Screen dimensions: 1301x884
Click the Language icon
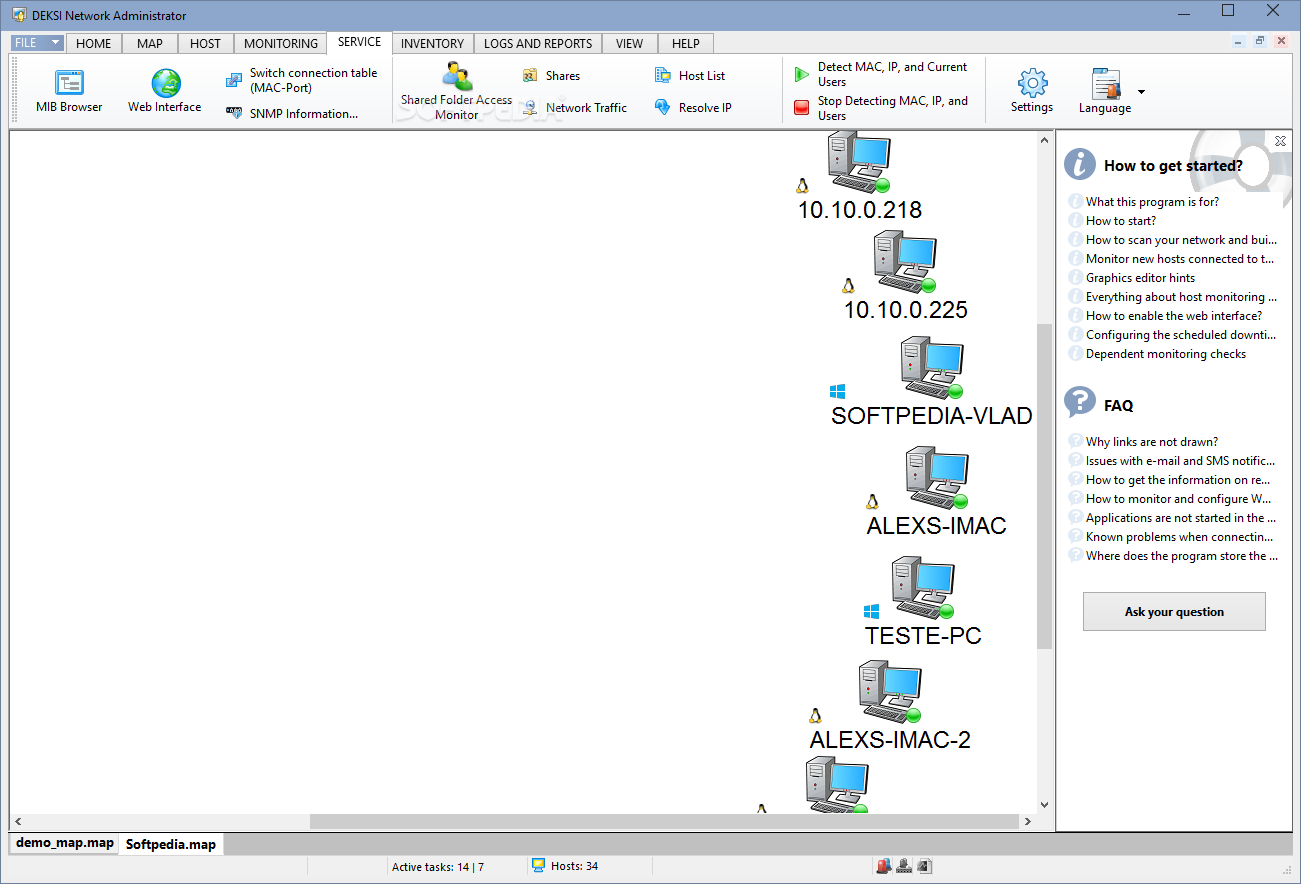[1105, 84]
